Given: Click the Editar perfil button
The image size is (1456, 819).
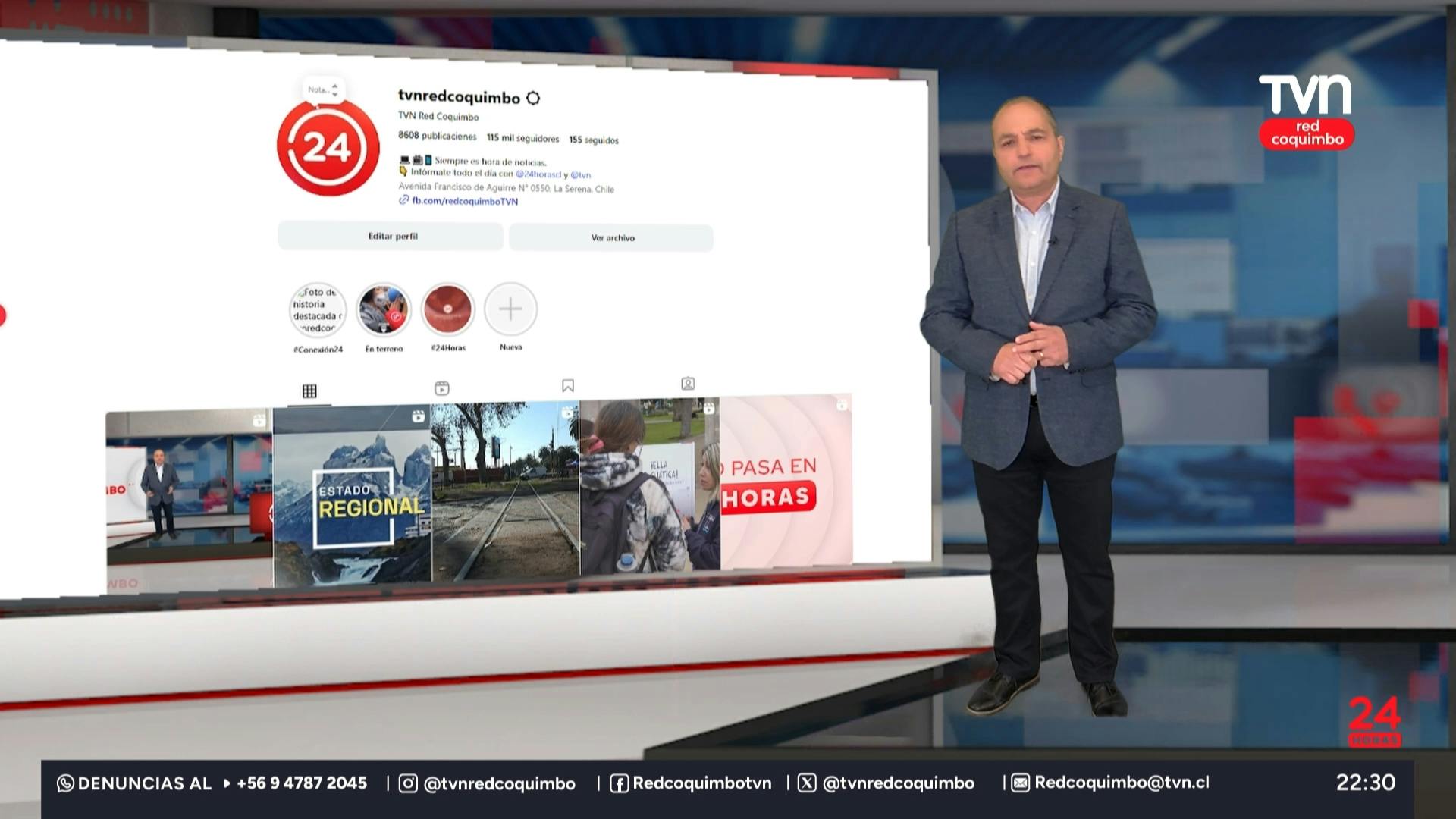Looking at the screenshot, I should tap(391, 236).
